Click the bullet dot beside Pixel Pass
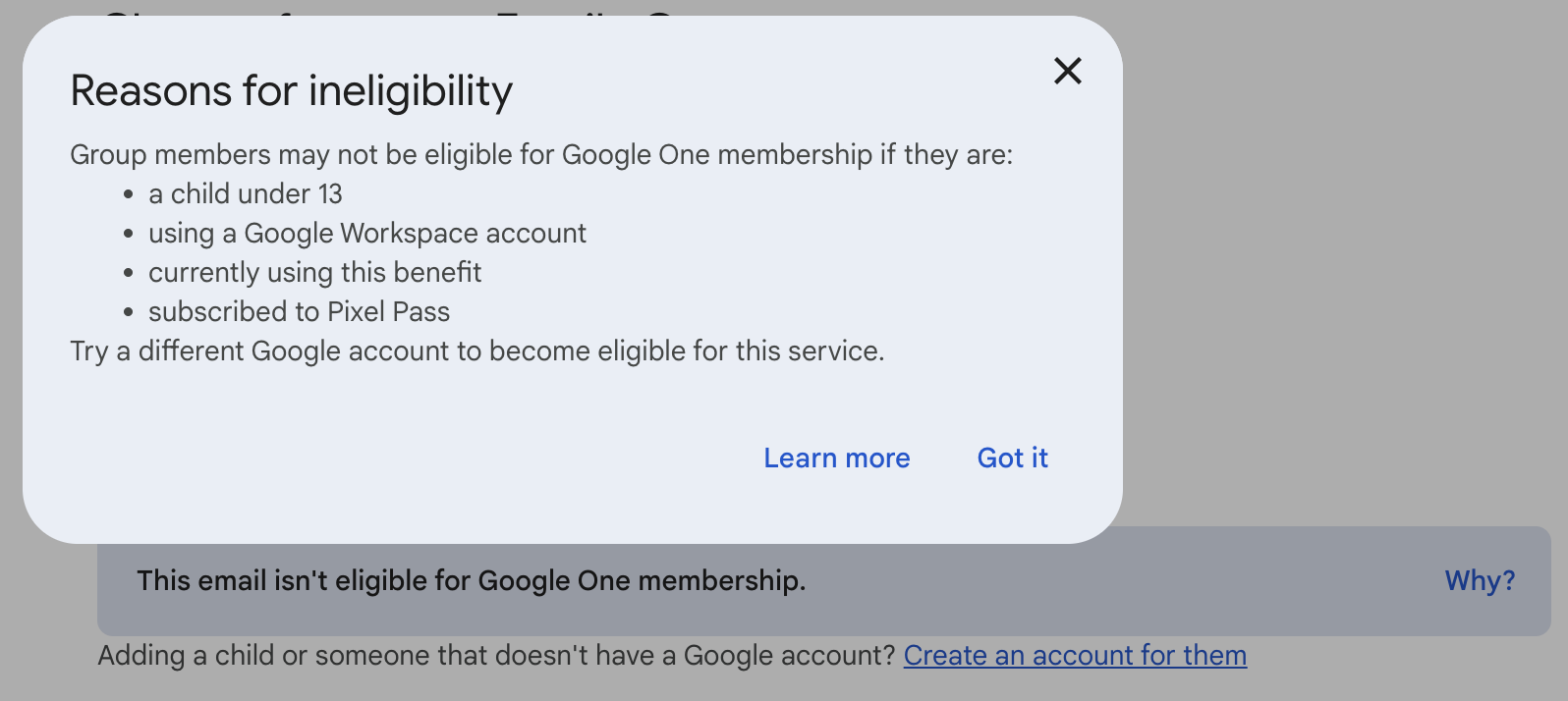The height and width of the screenshot is (701, 1568). coord(128,313)
